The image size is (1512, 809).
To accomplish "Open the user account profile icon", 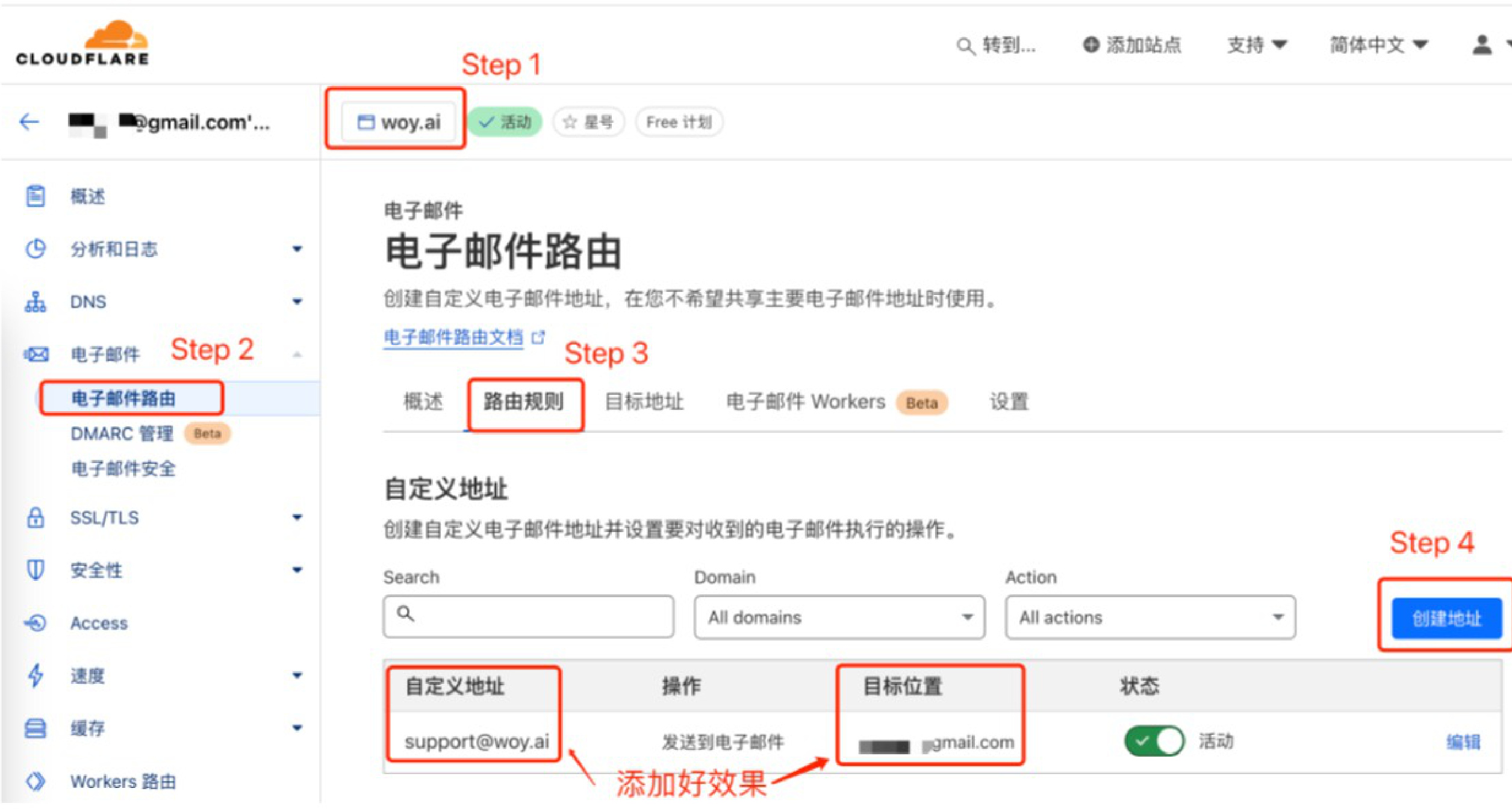I will [1482, 45].
